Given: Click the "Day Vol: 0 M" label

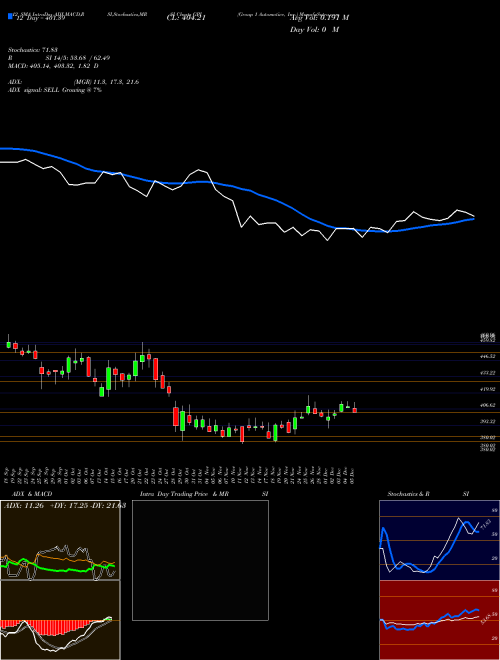Looking at the screenshot, I should point(314,30).
